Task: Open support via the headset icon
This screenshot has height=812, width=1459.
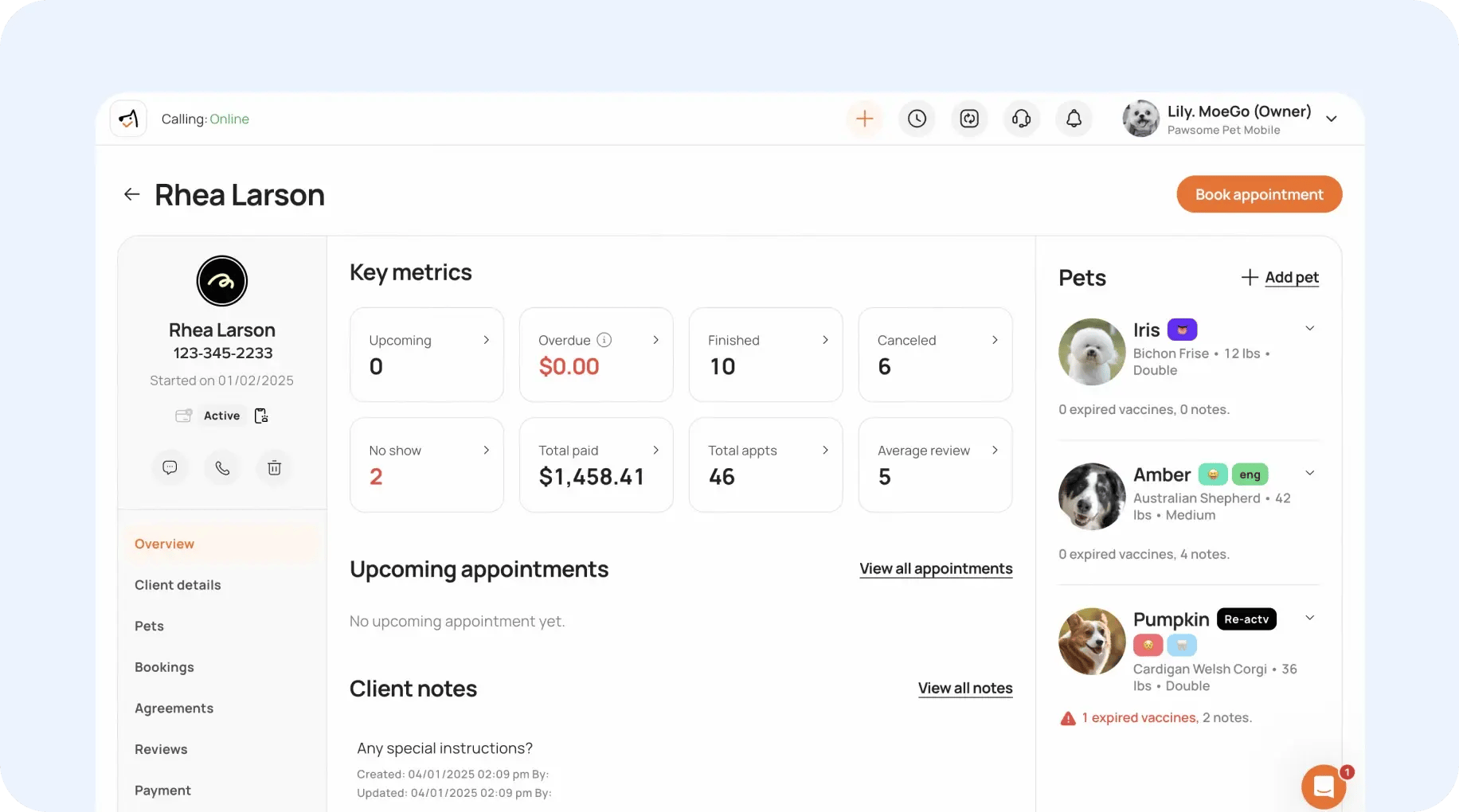Action: [x=1020, y=118]
